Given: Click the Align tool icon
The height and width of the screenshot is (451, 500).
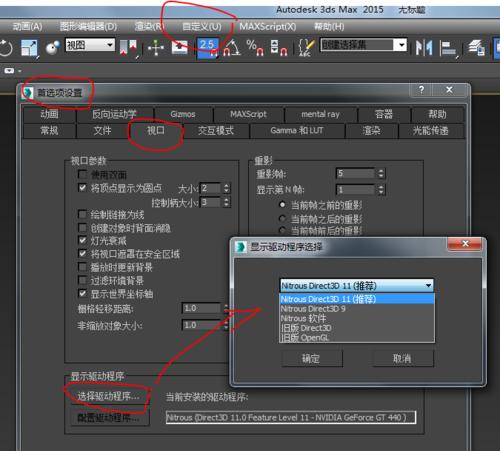Looking at the screenshot, I should 448,48.
